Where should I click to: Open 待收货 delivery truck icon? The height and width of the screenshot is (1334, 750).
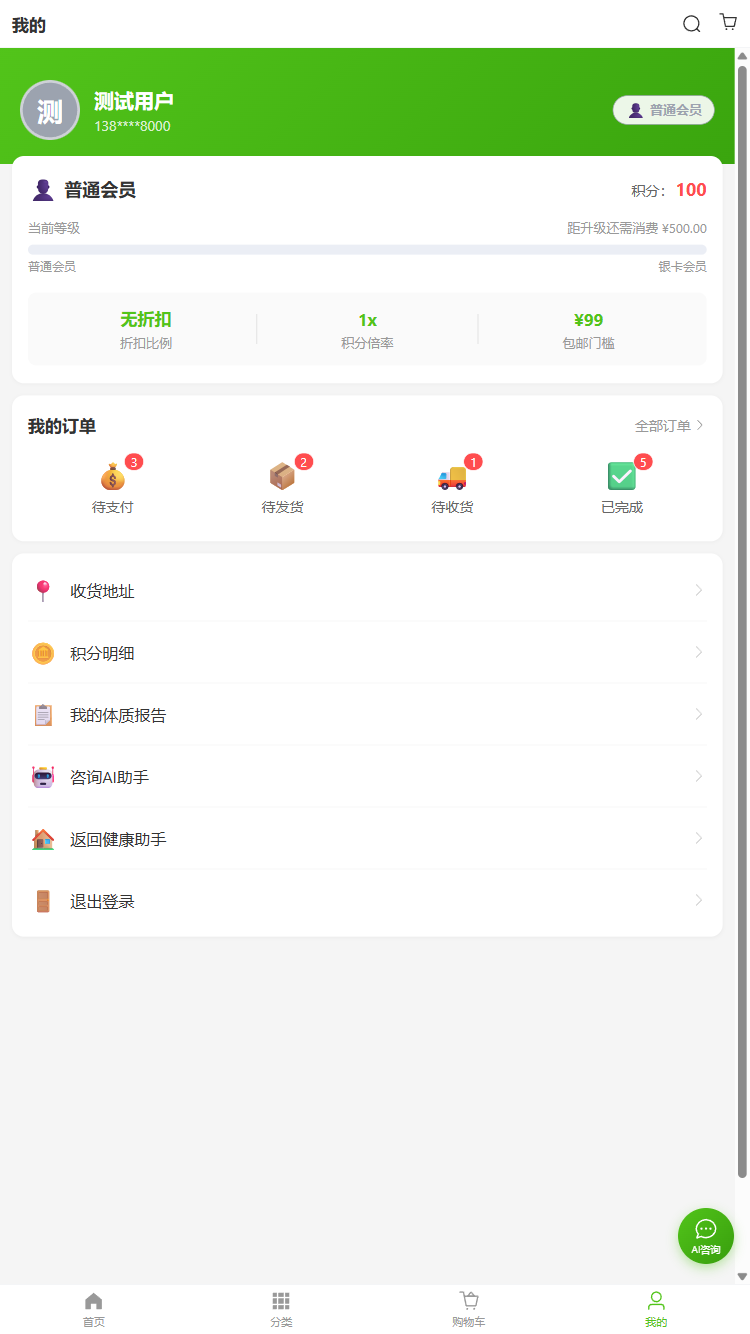[452, 477]
